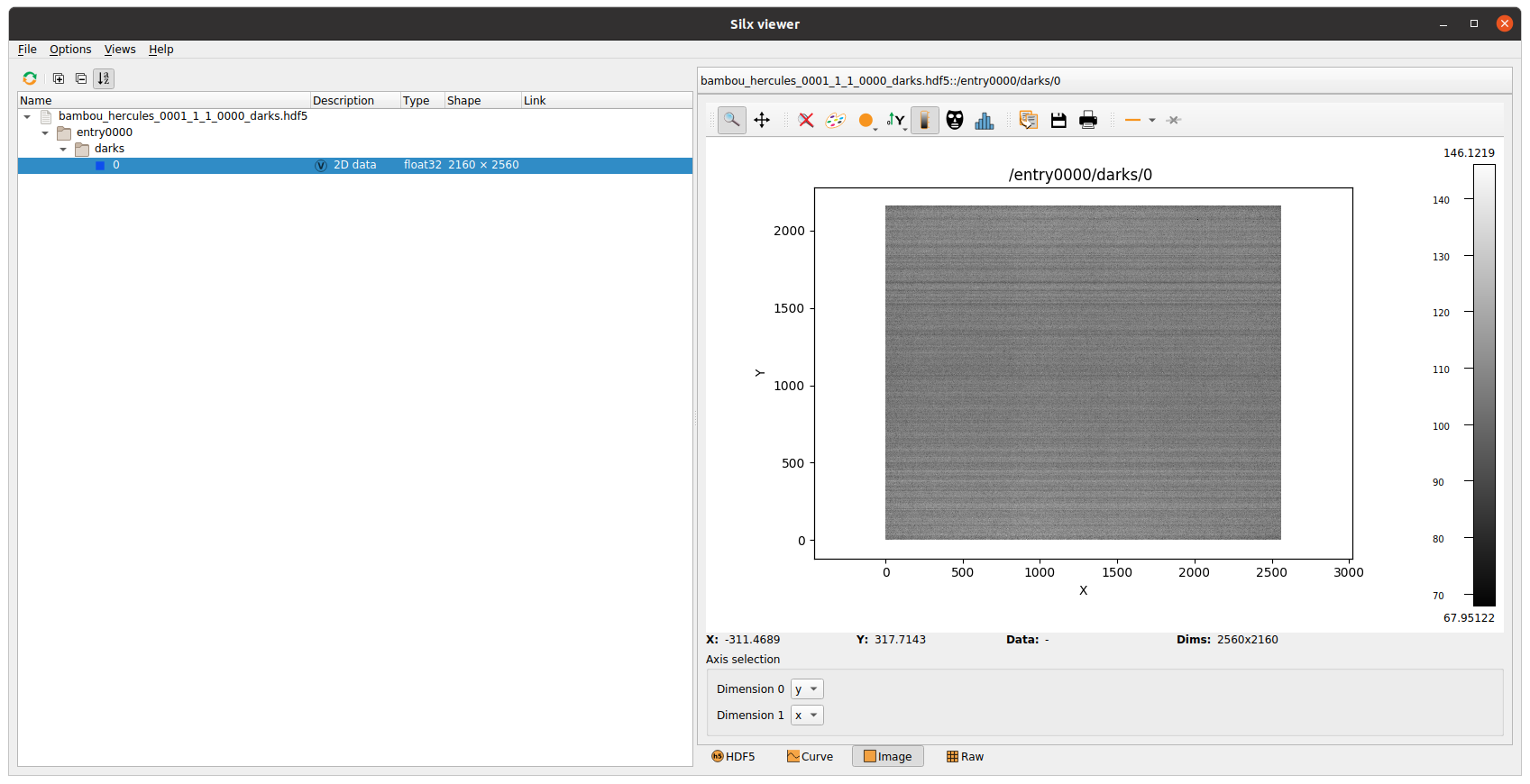This screenshot has width=1530, height=784.
Task: Click the Shape column header
Action: [x=482, y=100]
